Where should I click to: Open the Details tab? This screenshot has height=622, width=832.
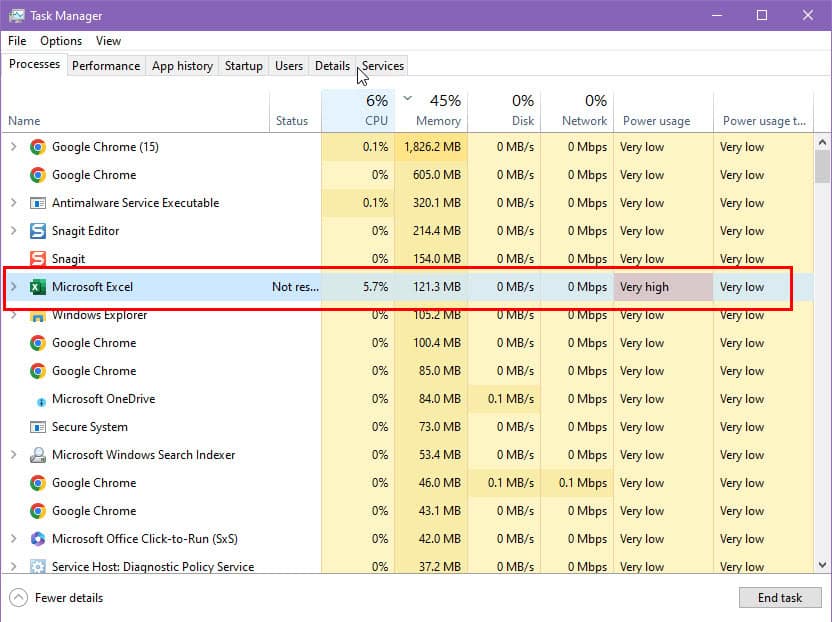click(332, 66)
